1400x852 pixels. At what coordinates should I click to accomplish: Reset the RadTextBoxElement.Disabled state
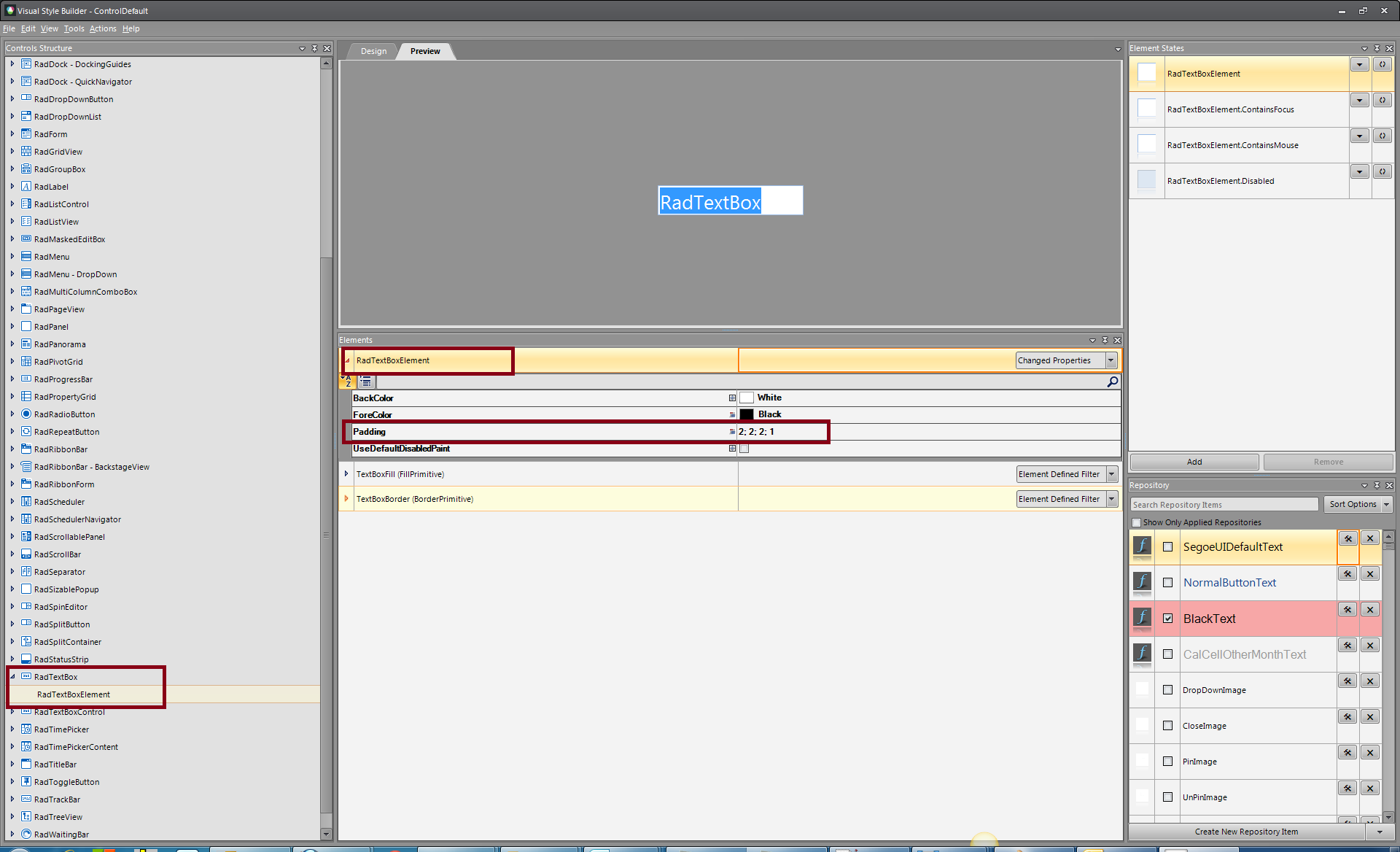1382,171
